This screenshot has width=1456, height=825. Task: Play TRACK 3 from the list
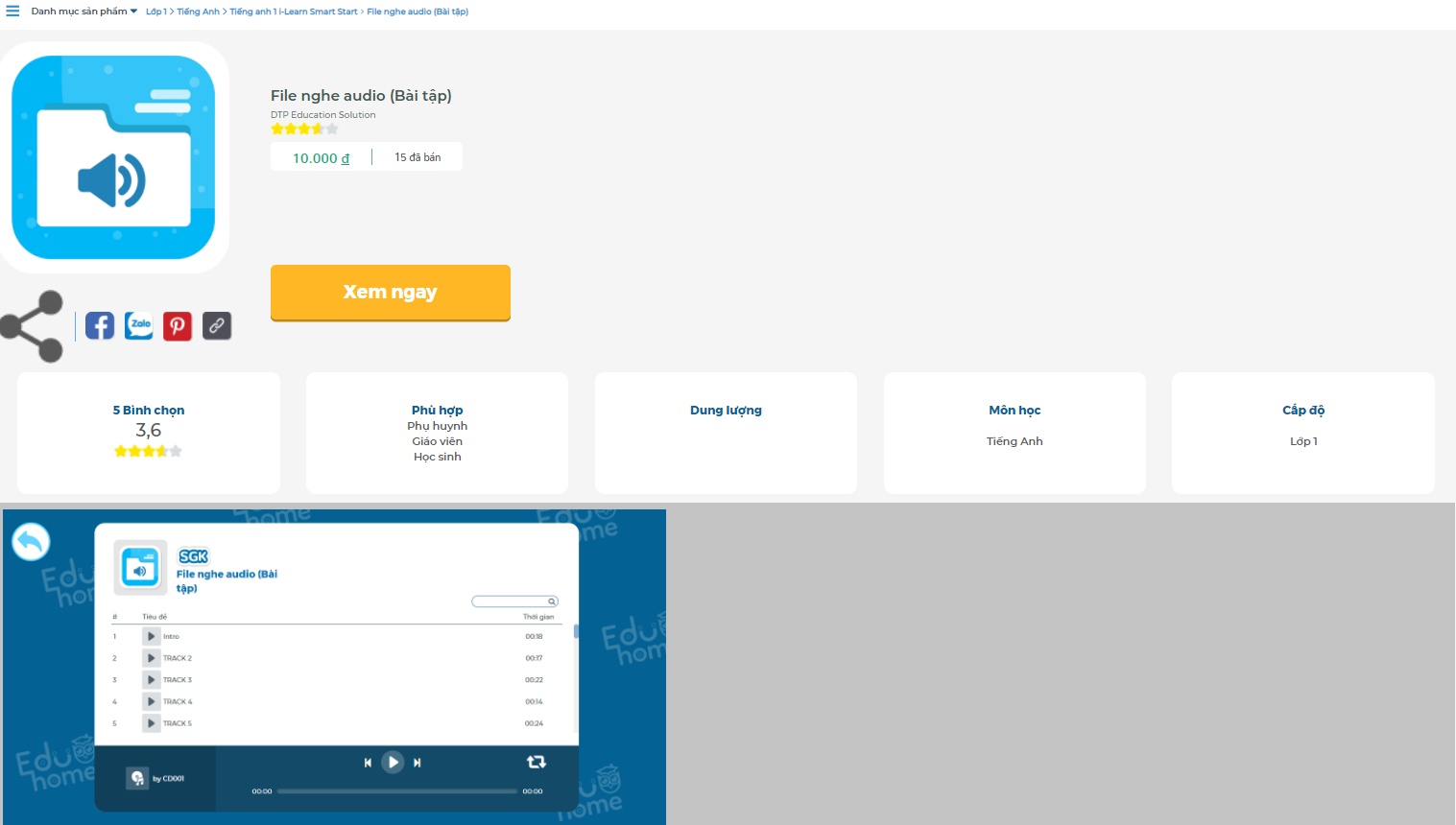coord(151,680)
